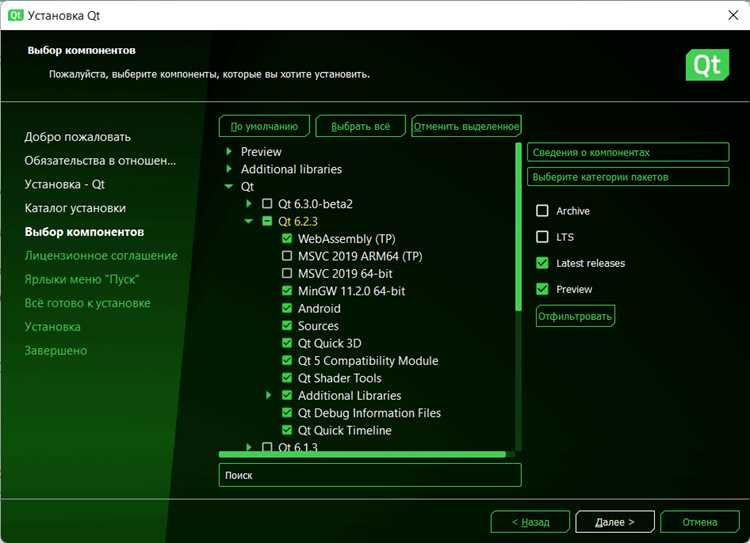Uncheck the Preview category filter checkbox
Image resolution: width=750 pixels, height=543 pixels.
542,289
